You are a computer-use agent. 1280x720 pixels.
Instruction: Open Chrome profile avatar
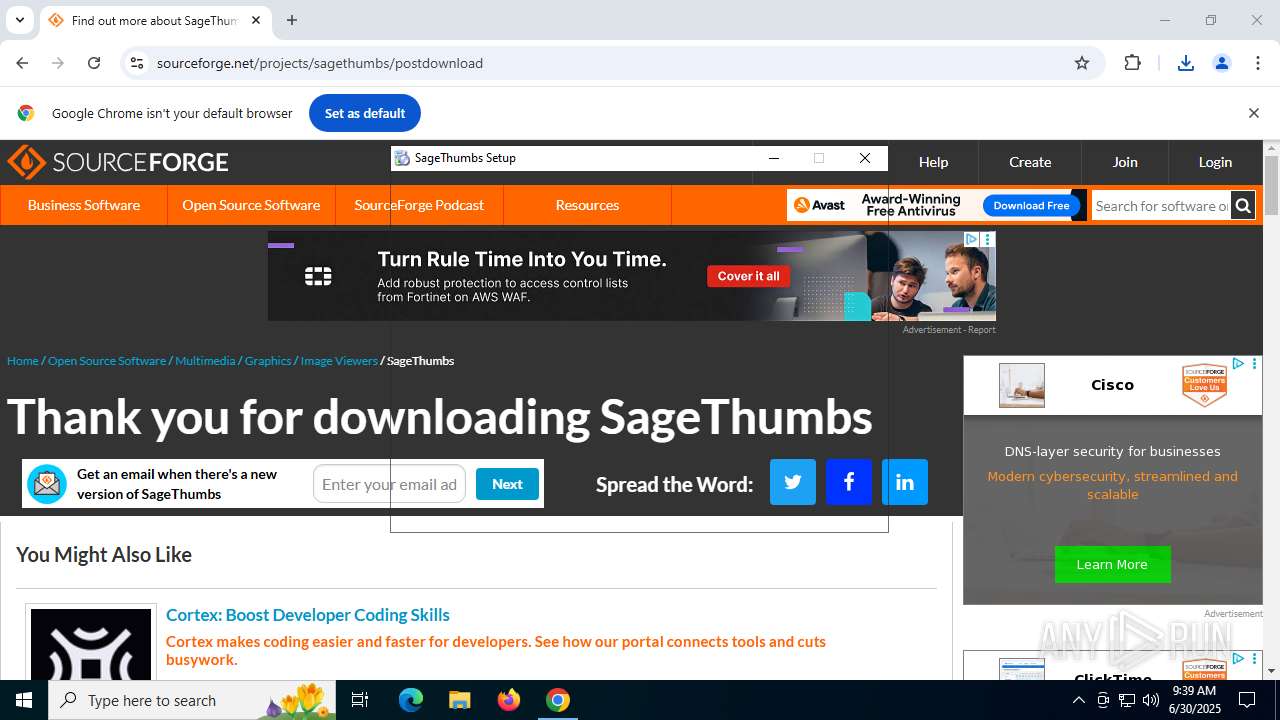tap(1222, 63)
